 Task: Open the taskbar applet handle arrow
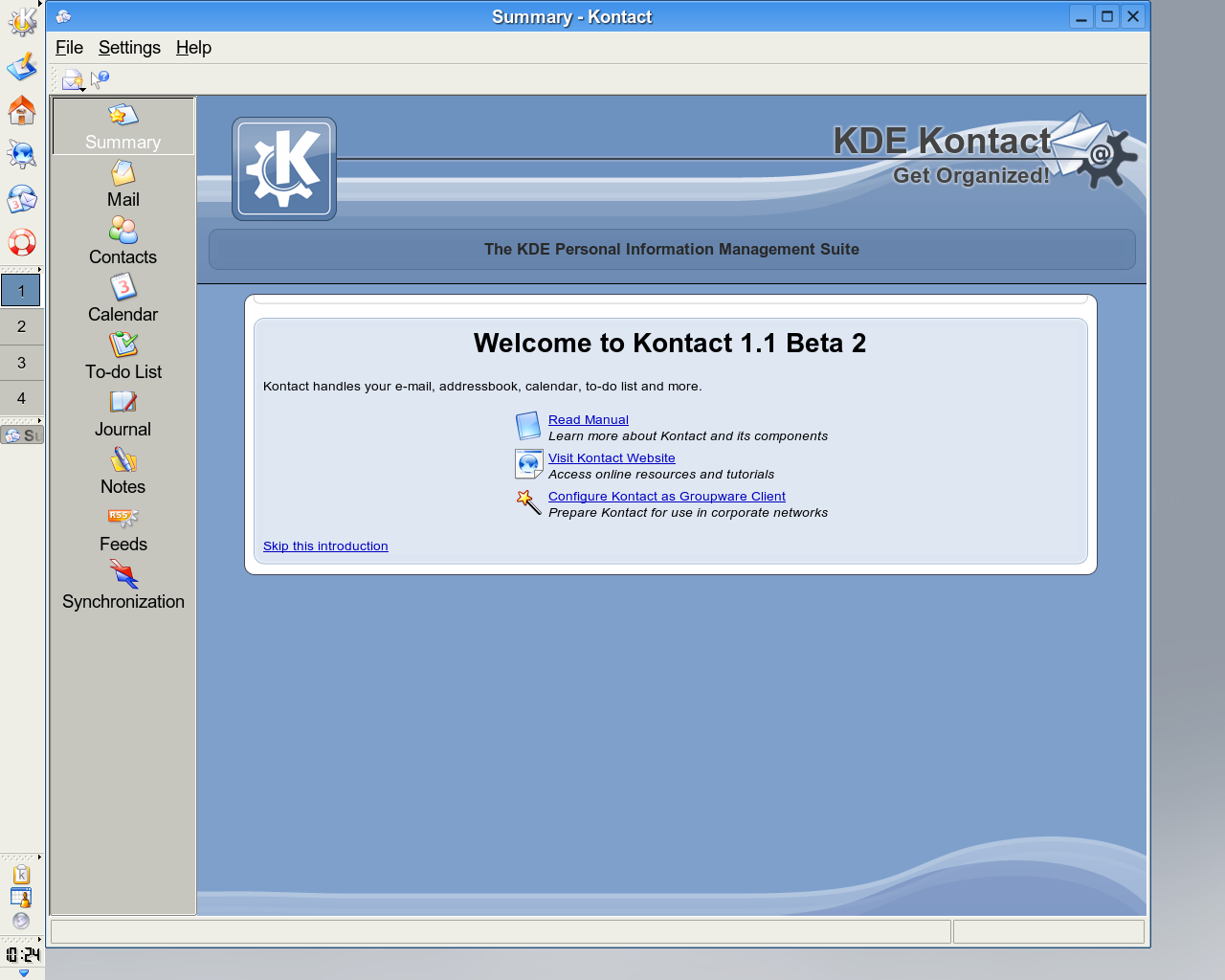[x=39, y=420]
